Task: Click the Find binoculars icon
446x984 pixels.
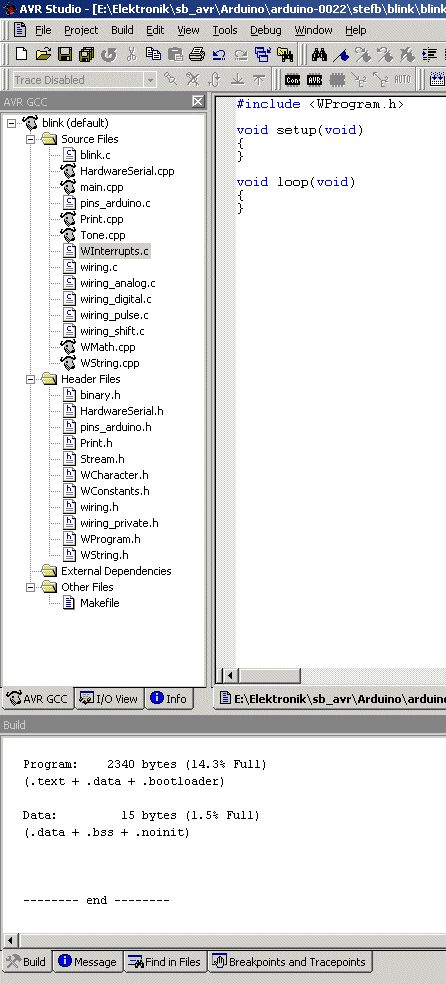Action: coord(319,55)
